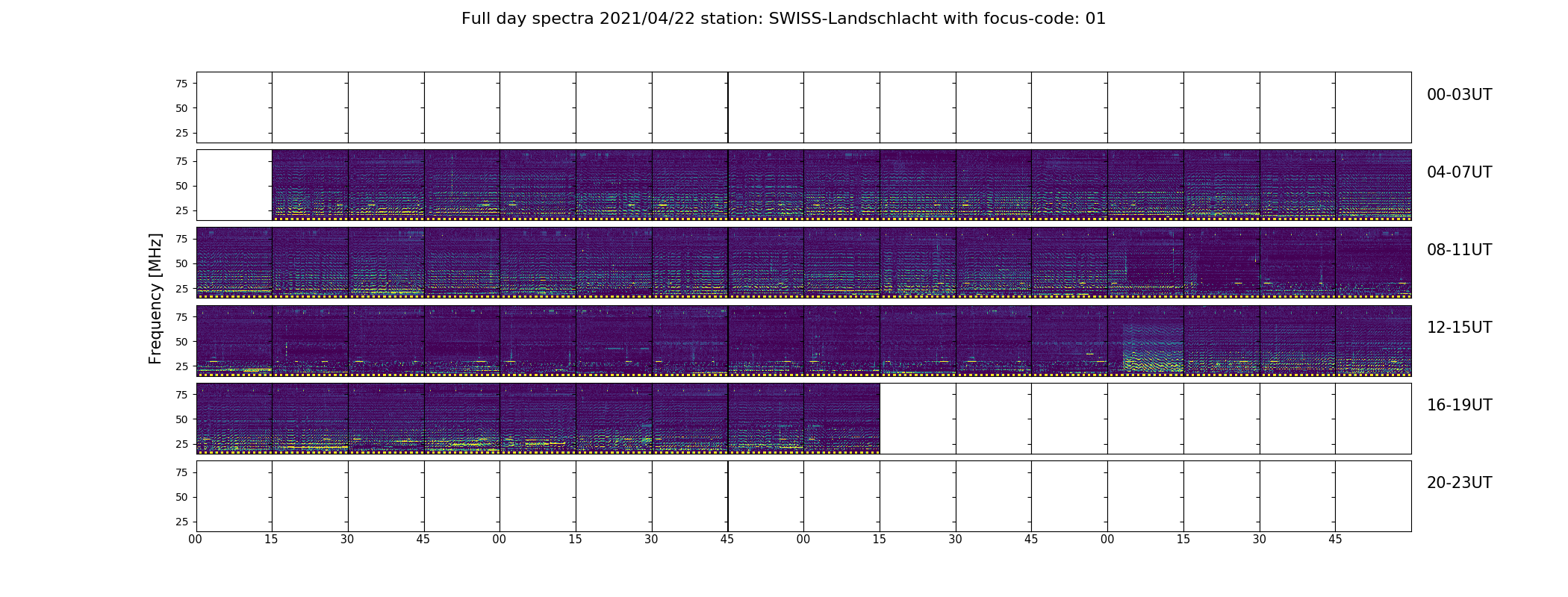
Task: Click the 25 tick on 20-23UT axis
Action: [x=181, y=522]
